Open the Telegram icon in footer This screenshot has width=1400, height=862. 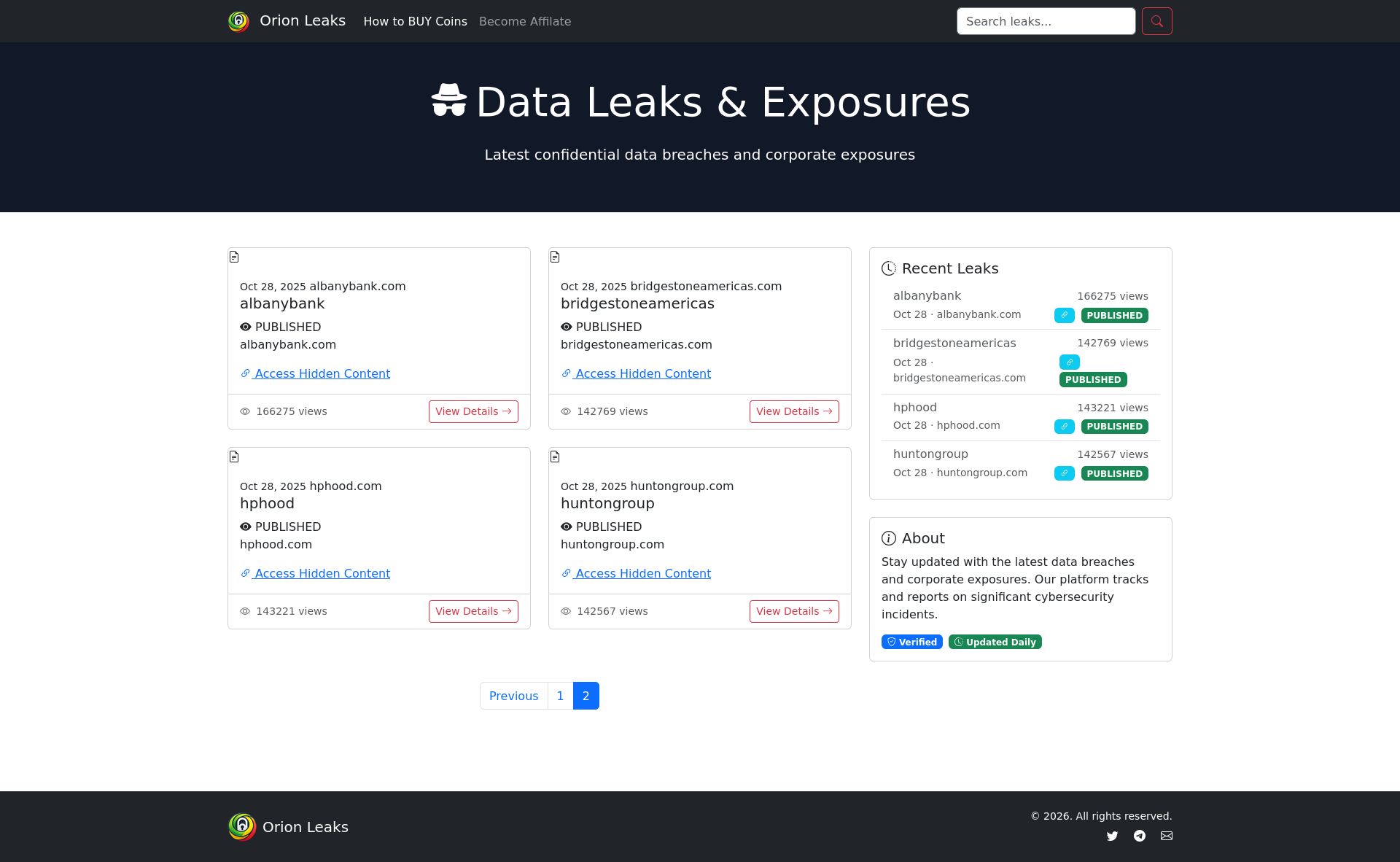point(1140,836)
